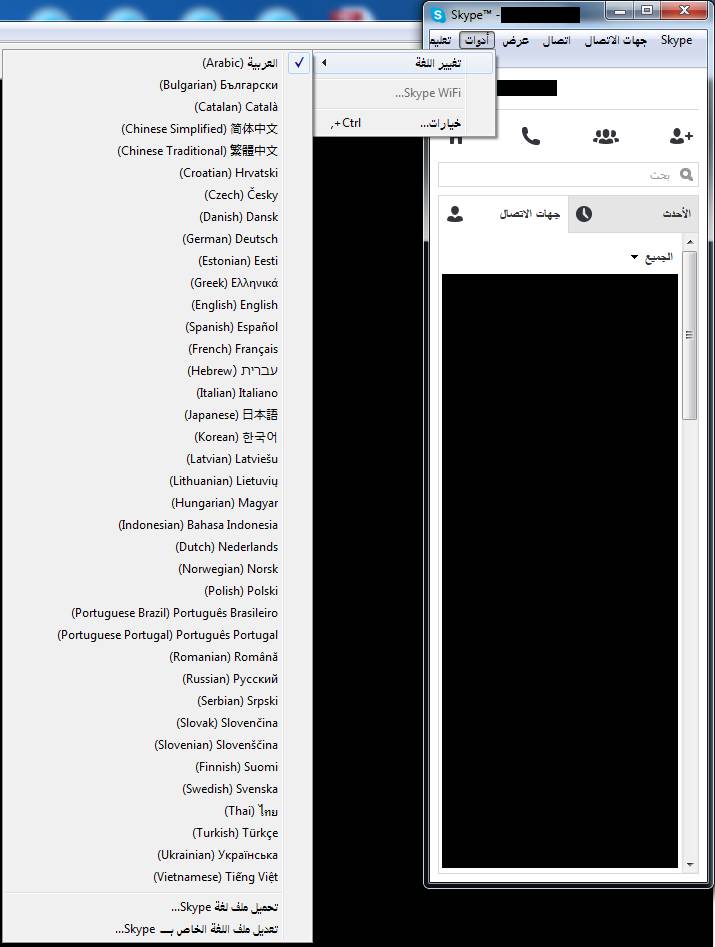
Task: Click the clock icon on Recent tab
Action: 584,214
